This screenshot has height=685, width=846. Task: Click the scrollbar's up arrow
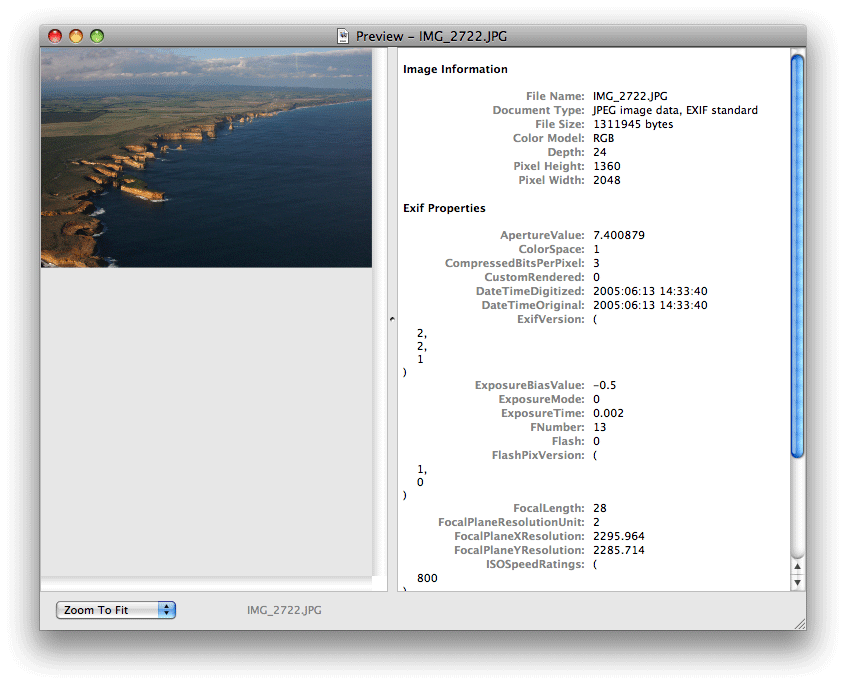(796, 564)
